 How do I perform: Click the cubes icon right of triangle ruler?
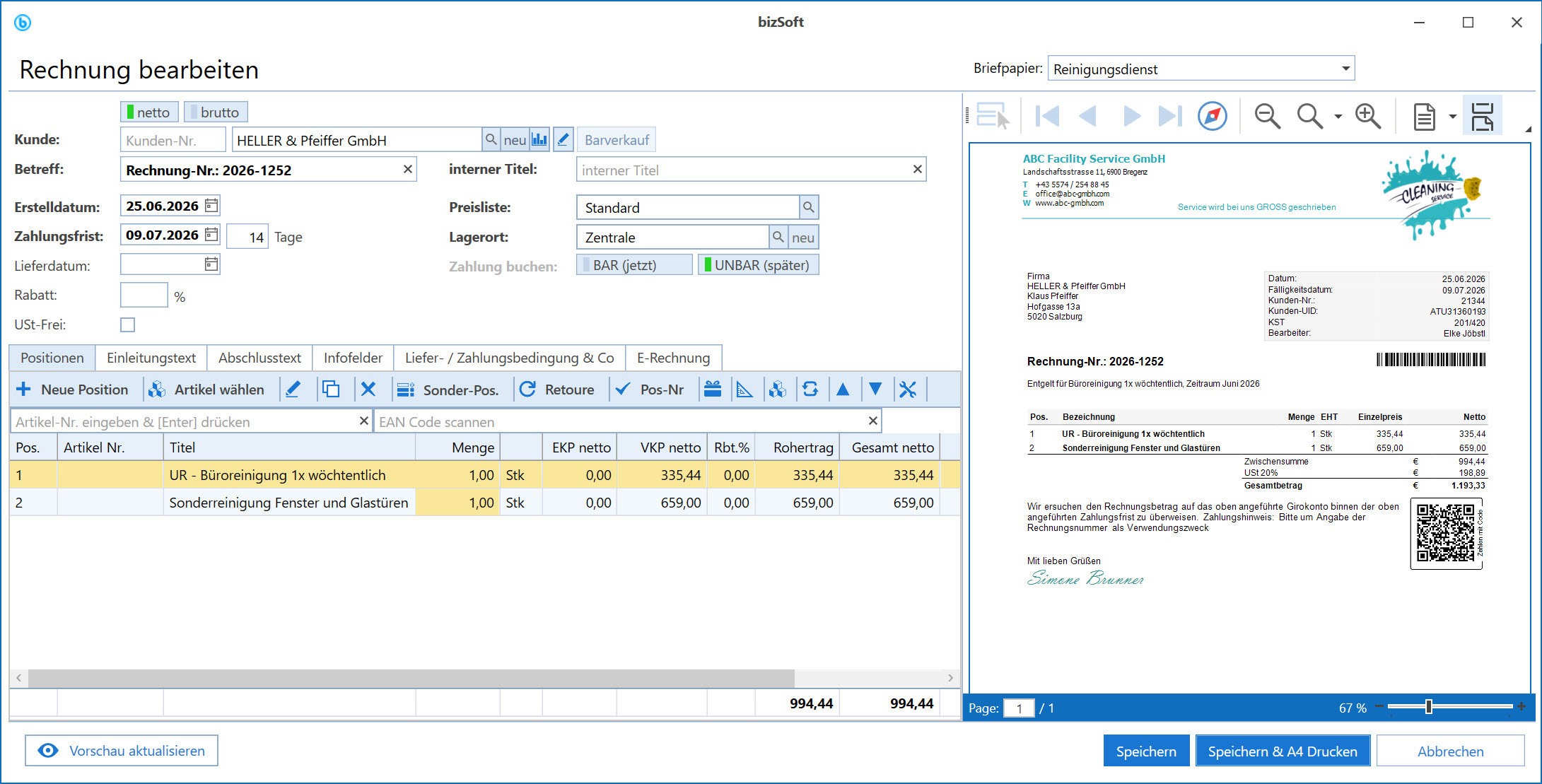click(778, 390)
